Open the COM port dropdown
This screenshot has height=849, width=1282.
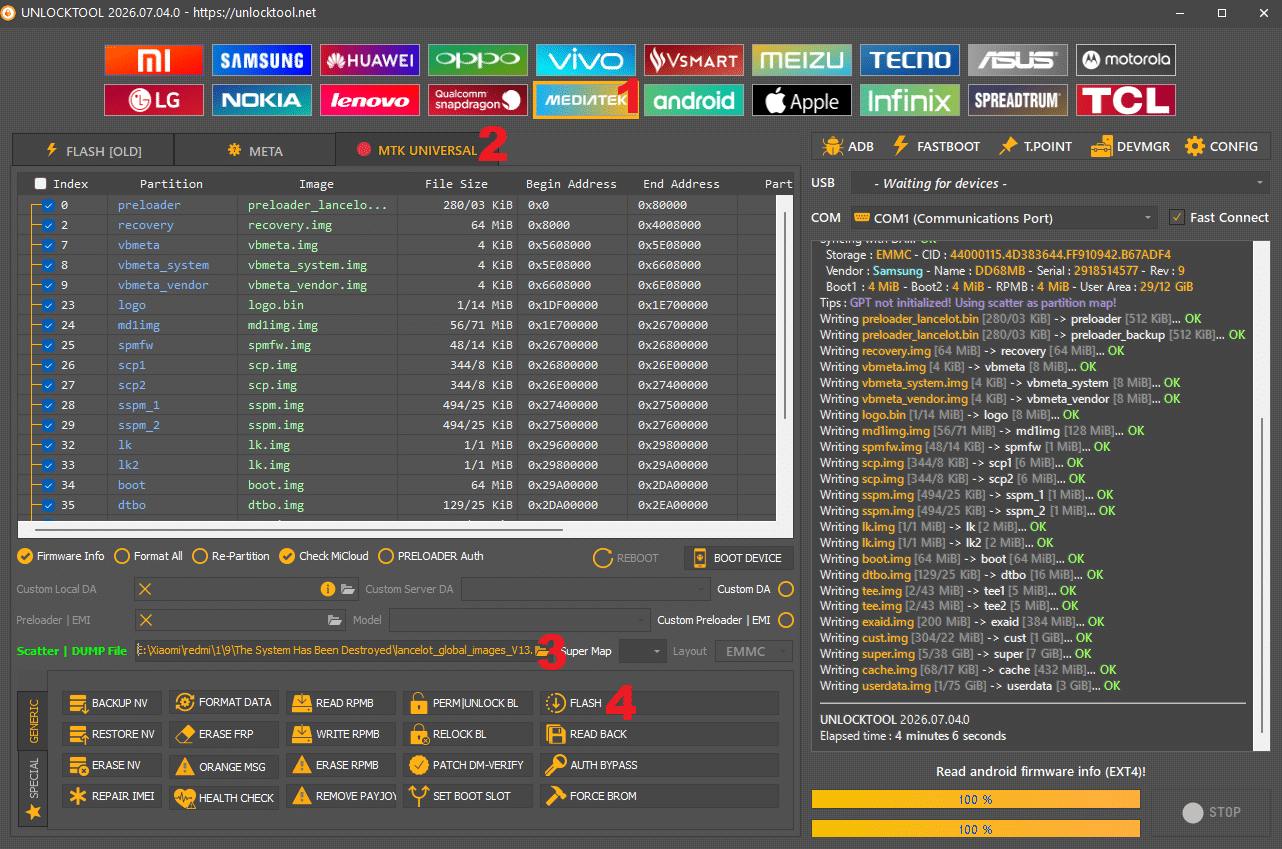click(x=1003, y=217)
